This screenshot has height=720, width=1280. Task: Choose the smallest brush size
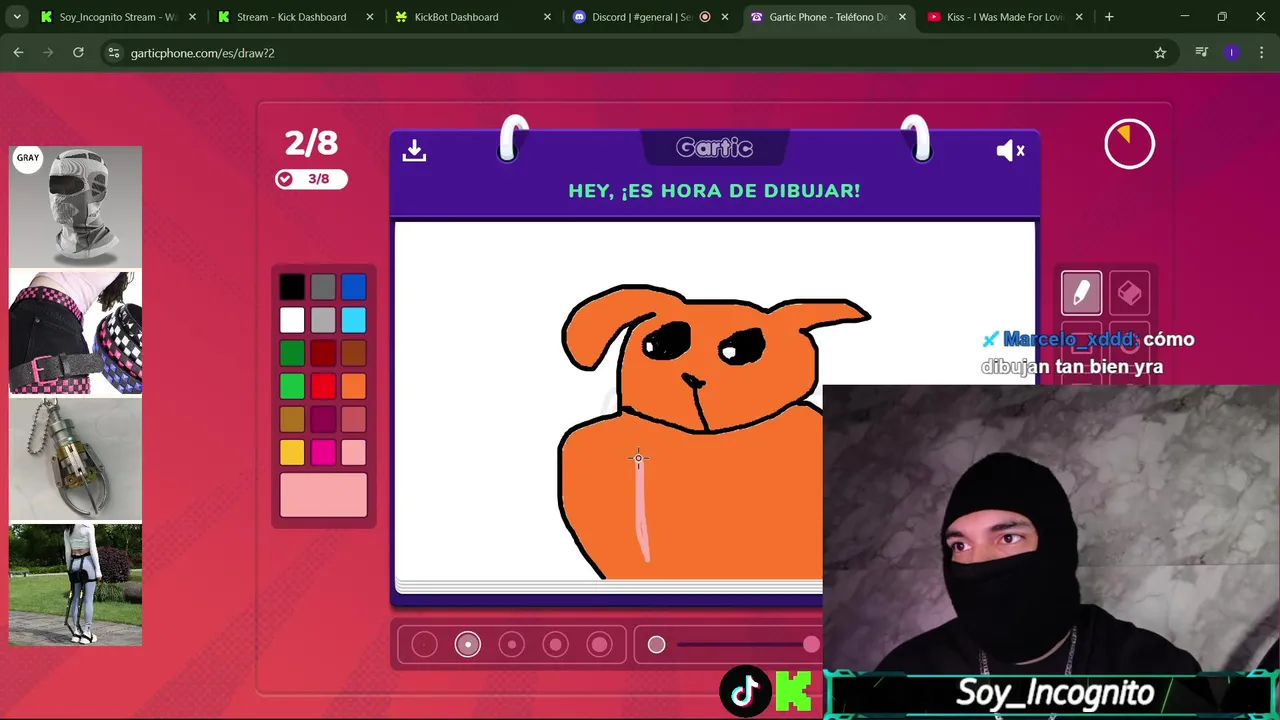point(424,645)
